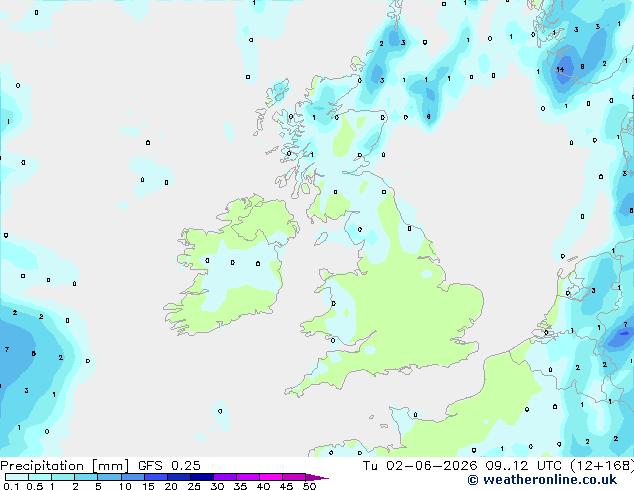Image resolution: width=634 pixels, height=490 pixels.
Task: Click the 'Precipitation [mm]' title text
Action: tap(64, 466)
